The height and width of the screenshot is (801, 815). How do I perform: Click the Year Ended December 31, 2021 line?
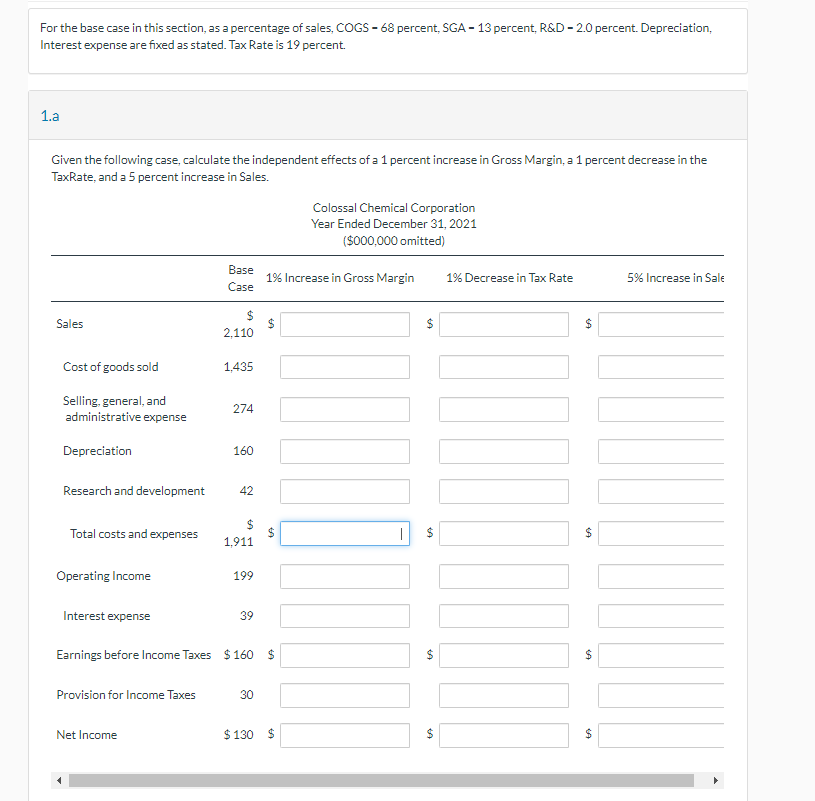394,224
